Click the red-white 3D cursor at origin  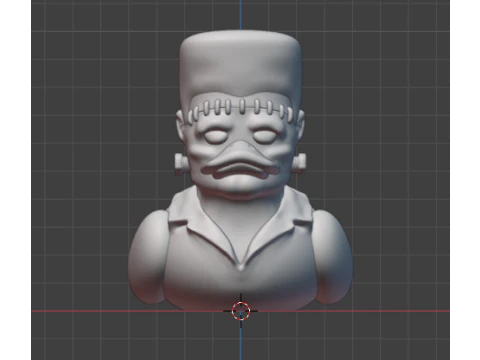click(x=240, y=311)
